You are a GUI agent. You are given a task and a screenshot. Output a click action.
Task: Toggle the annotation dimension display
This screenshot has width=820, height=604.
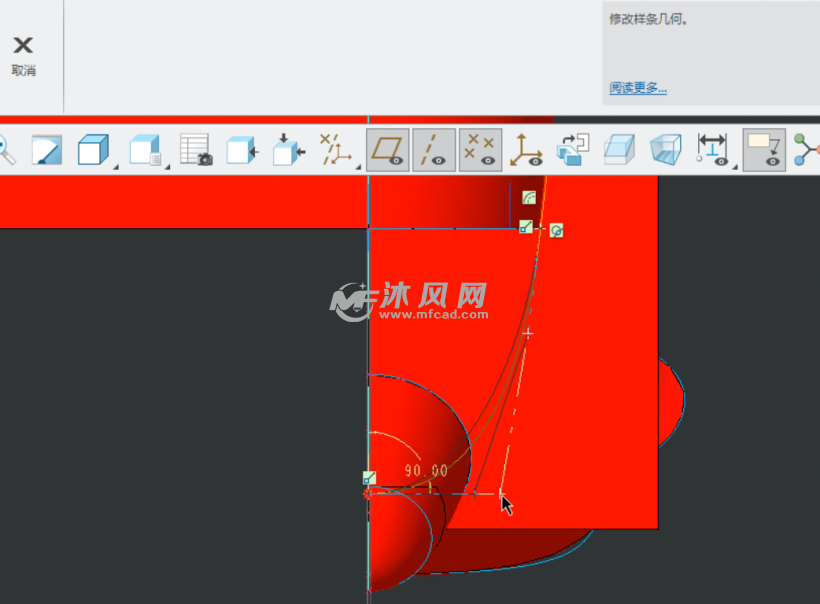click(712, 151)
